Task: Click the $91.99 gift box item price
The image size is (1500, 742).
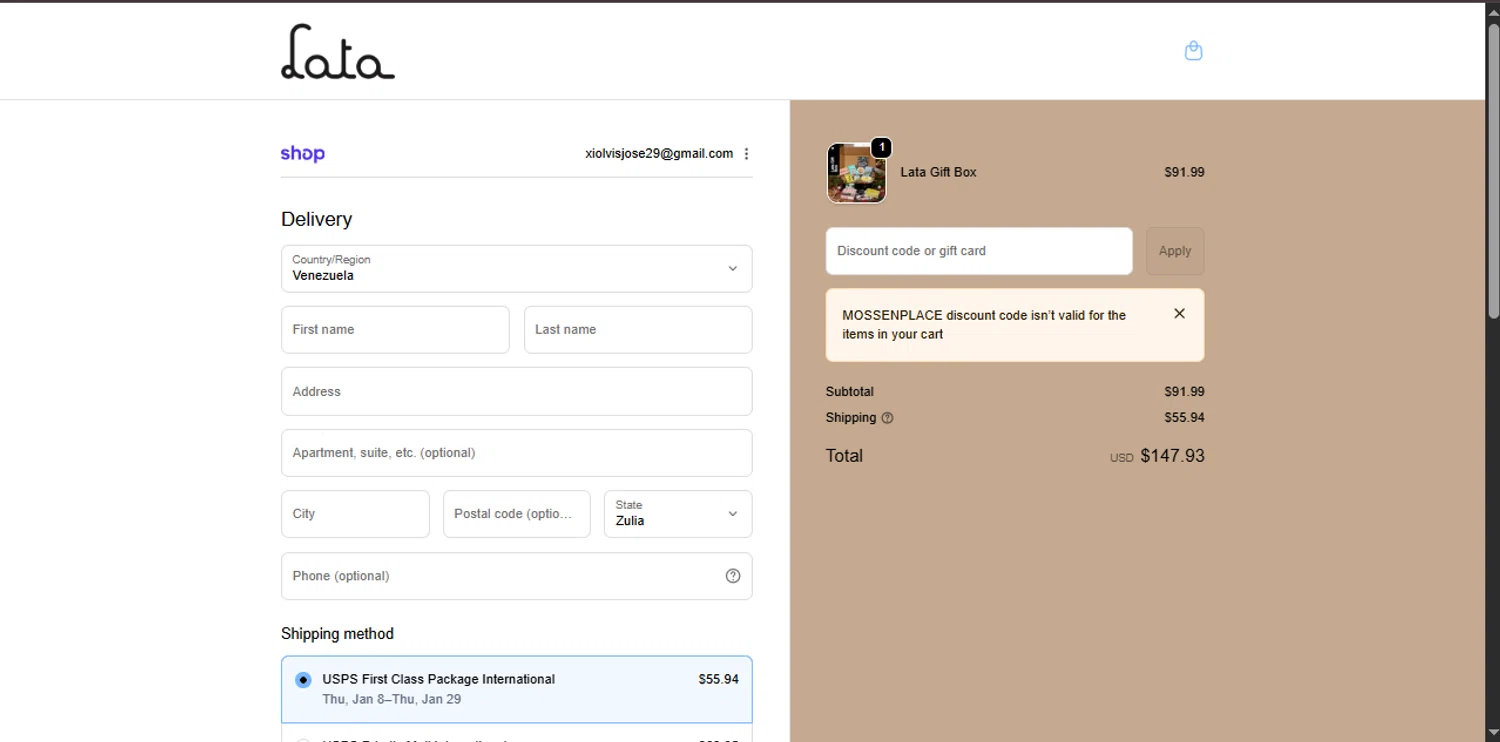Action: pos(1184,172)
